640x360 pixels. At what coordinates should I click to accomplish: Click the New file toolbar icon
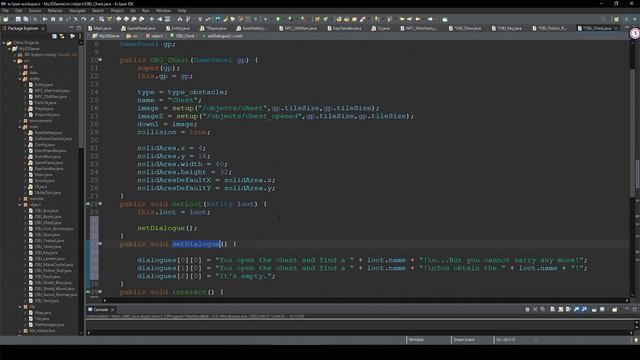pyautogui.click(x=6, y=19)
